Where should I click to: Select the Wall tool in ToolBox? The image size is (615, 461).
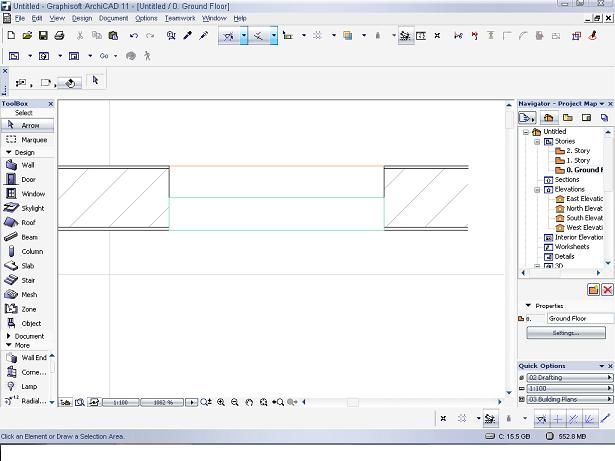(27, 165)
